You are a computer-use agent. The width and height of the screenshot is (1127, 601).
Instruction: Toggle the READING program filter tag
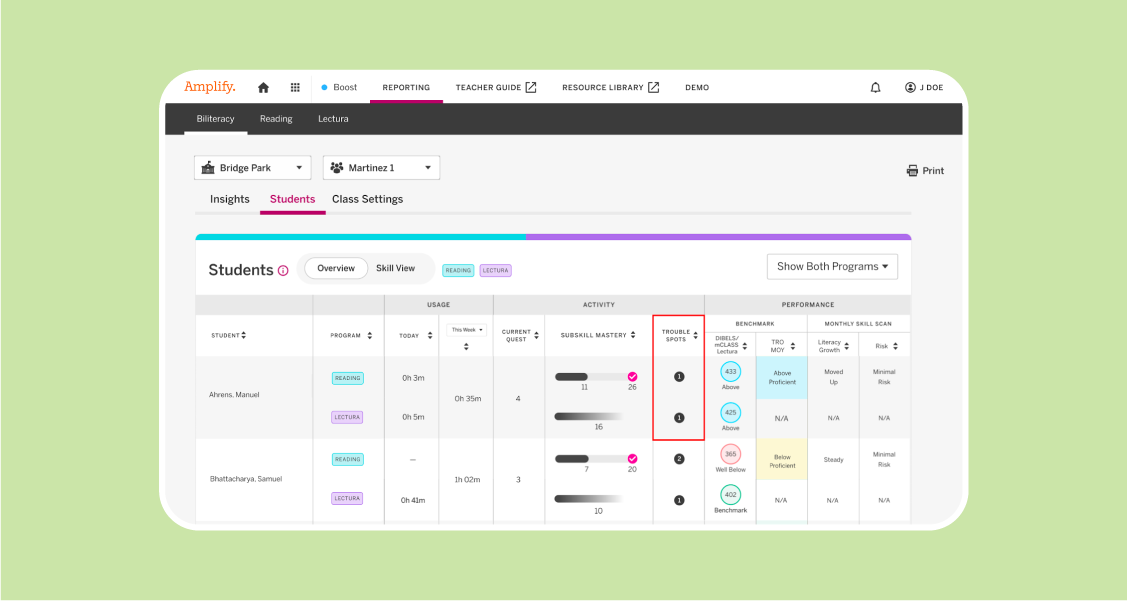pyautogui.click(x=458, y=270)
